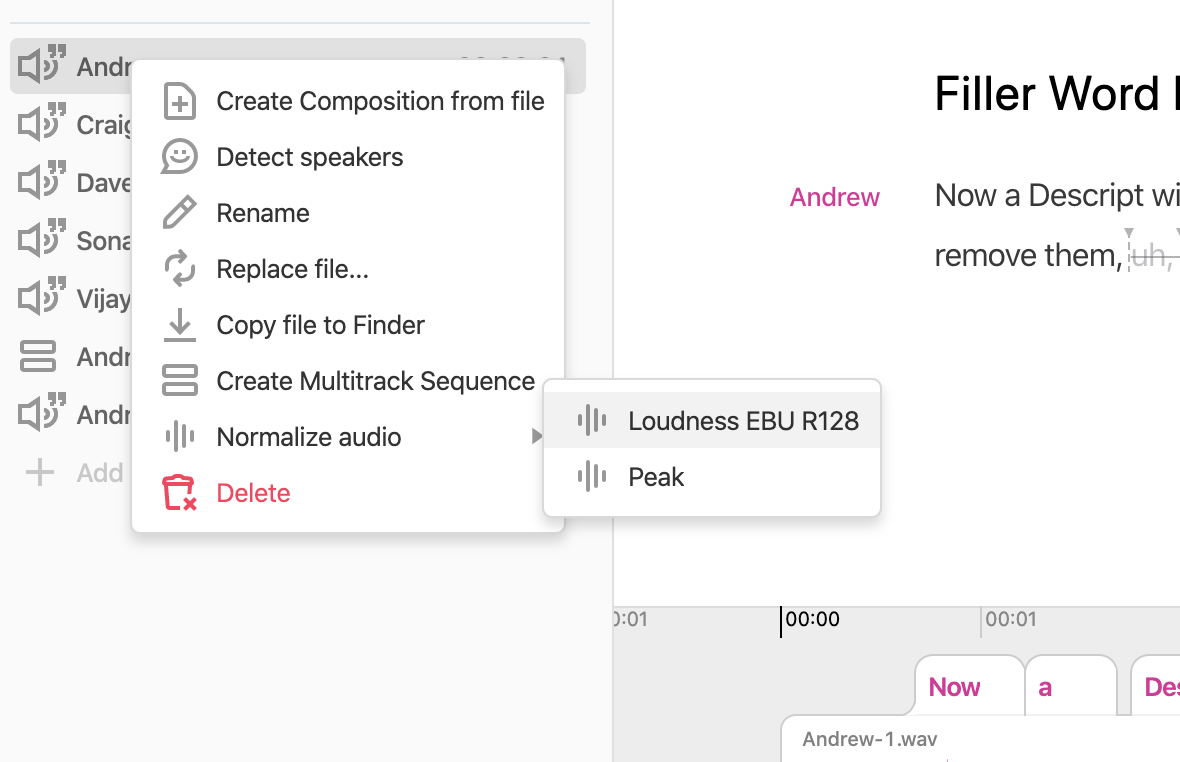The height and width of the screenshot is (762, 1180).
Task: Click the Peak waveform icon
Action: (x=592, y=476)
